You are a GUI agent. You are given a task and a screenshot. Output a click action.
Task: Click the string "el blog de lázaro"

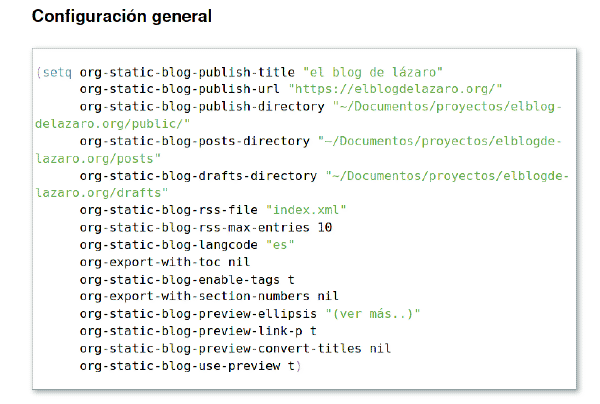tap(373, 72)
